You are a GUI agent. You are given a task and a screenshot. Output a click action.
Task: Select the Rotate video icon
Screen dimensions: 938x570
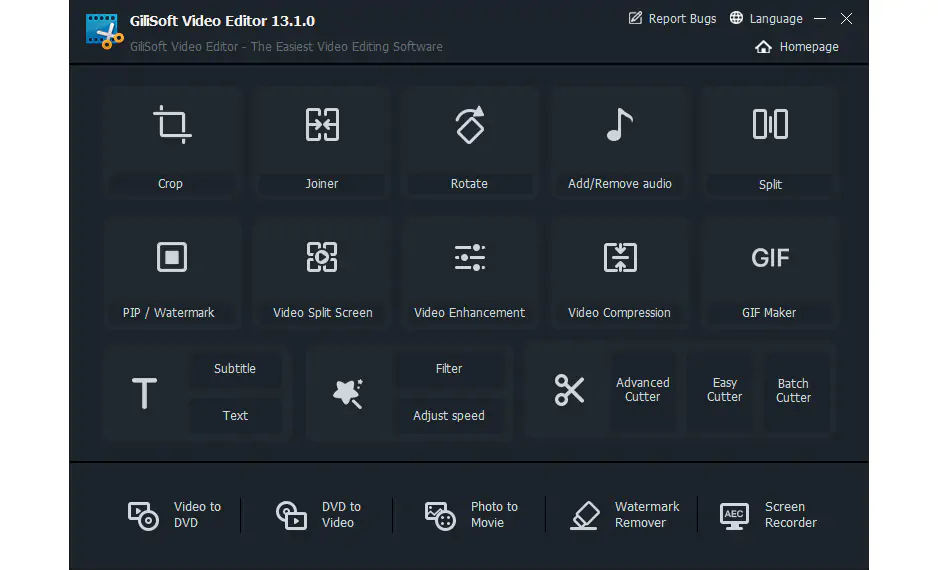pyautogui.click(x=469, y=126)
